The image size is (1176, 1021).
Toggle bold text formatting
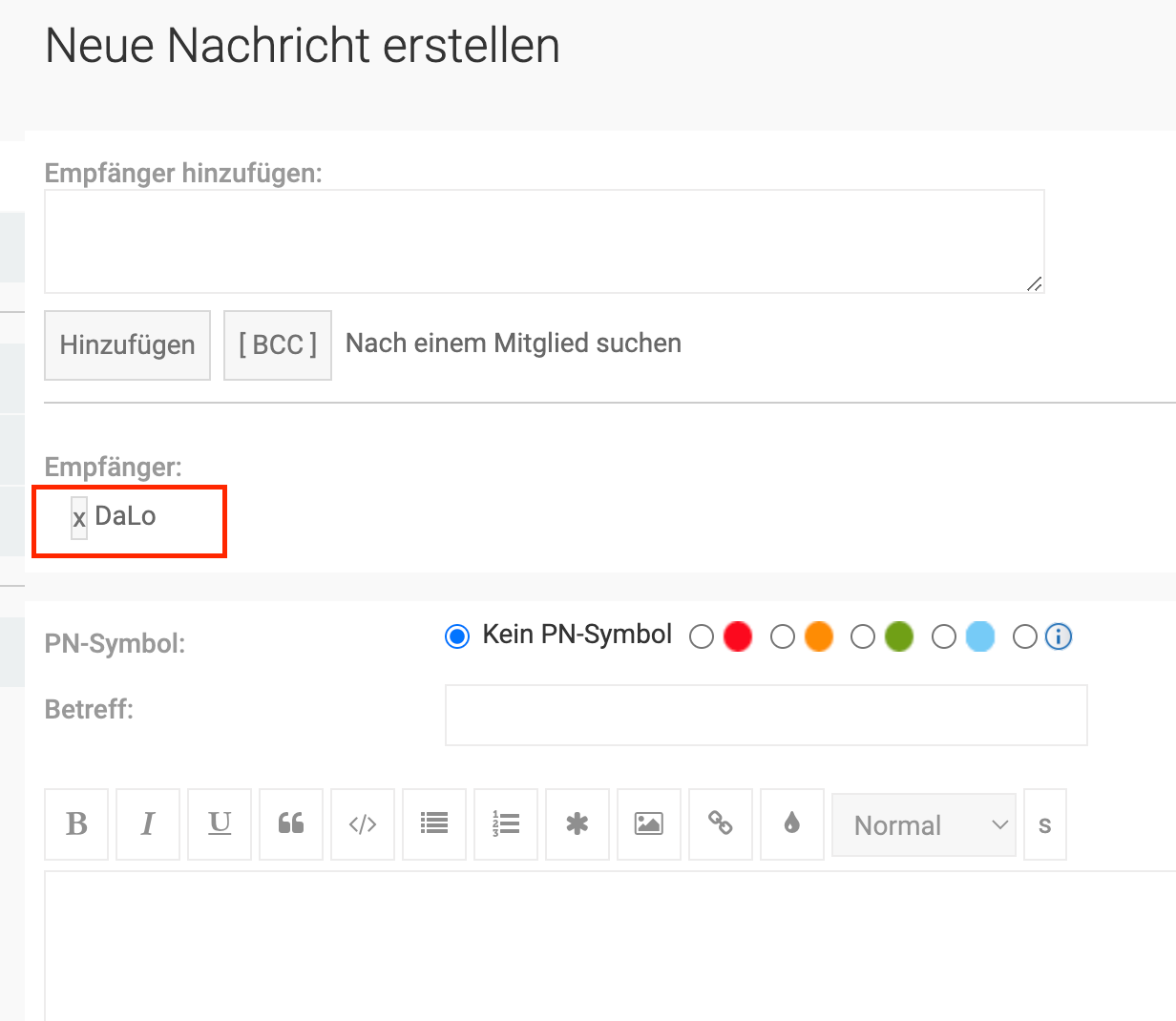coord(76,824)
